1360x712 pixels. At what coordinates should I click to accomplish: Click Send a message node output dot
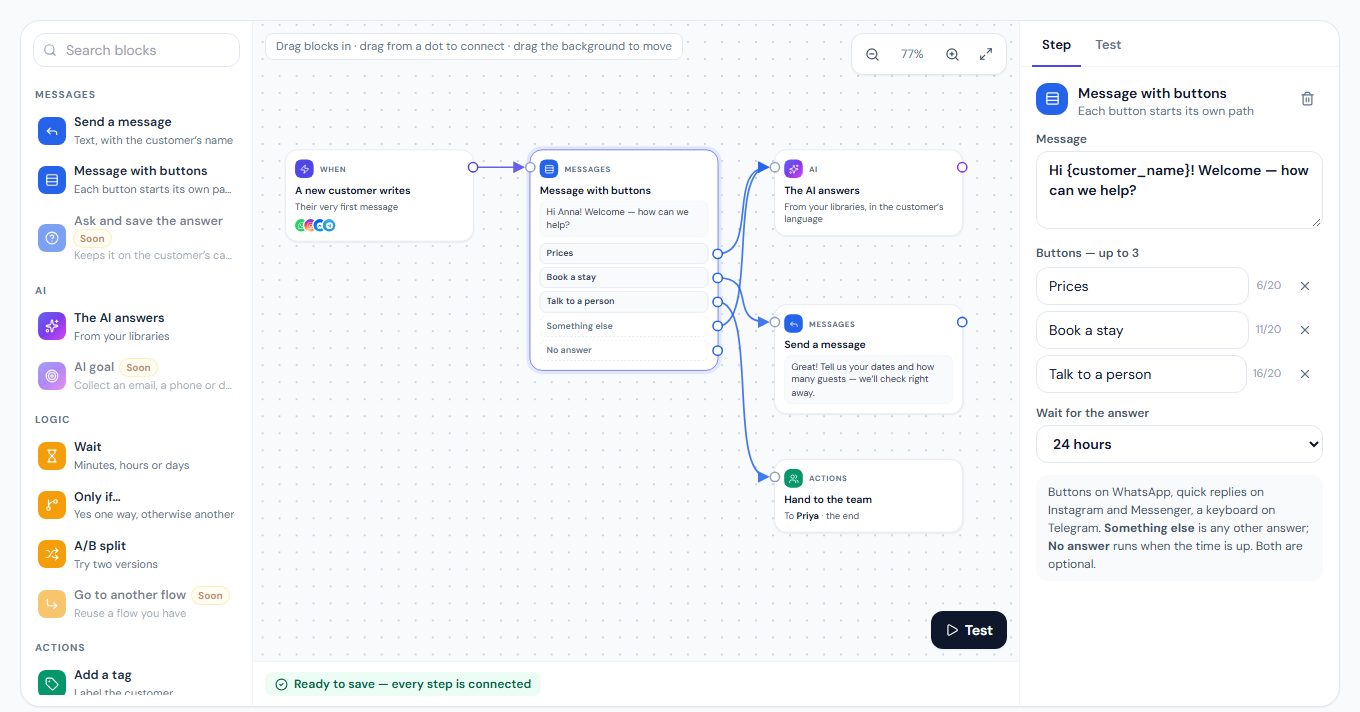[962, 322]
